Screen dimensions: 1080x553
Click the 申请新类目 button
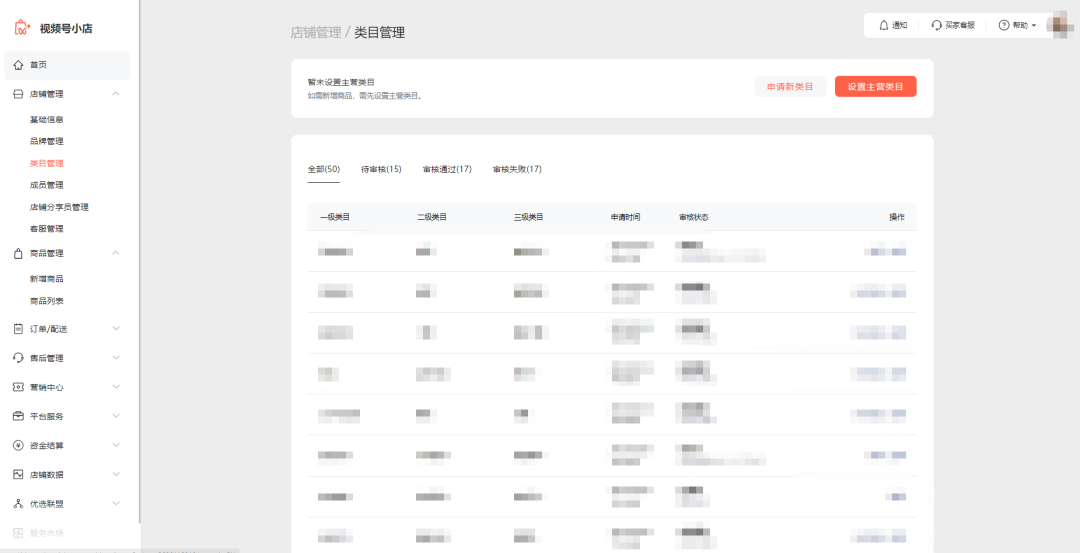790,86
